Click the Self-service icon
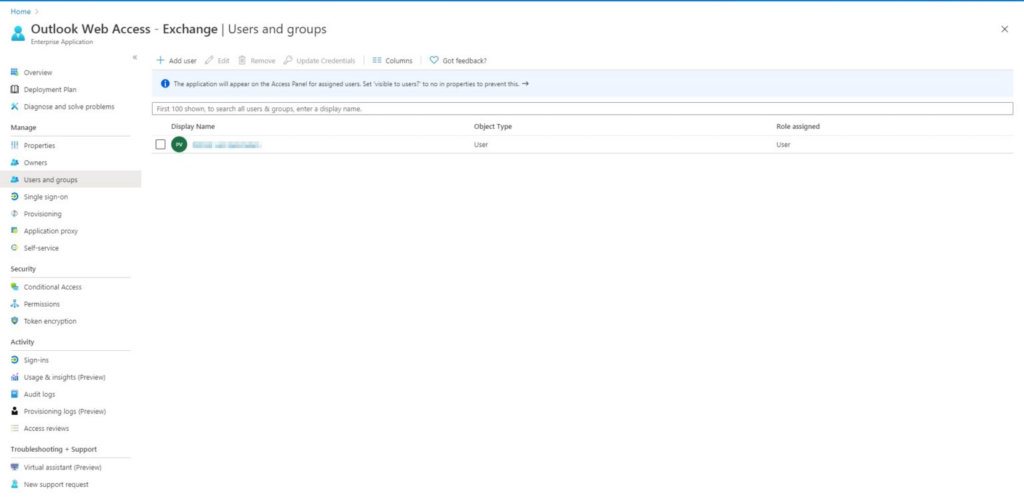Screen dimensions: 1024x497 pos(14,248)
